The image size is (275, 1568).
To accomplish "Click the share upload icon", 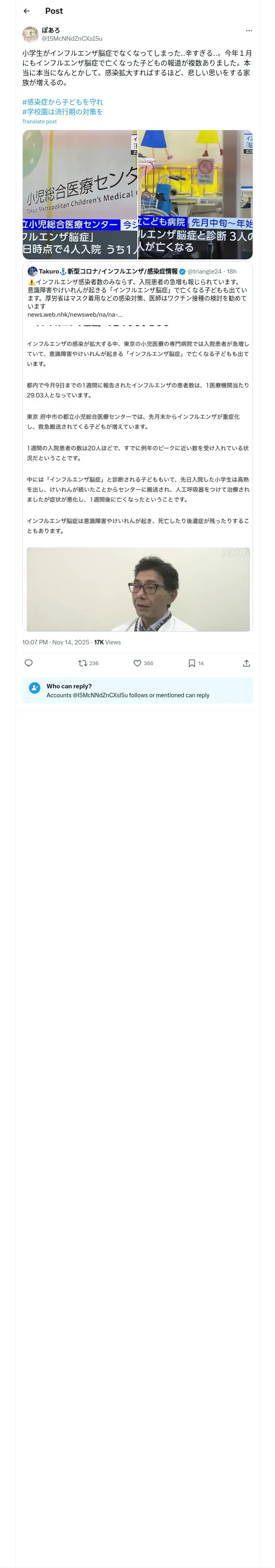I will coord(246,663).
